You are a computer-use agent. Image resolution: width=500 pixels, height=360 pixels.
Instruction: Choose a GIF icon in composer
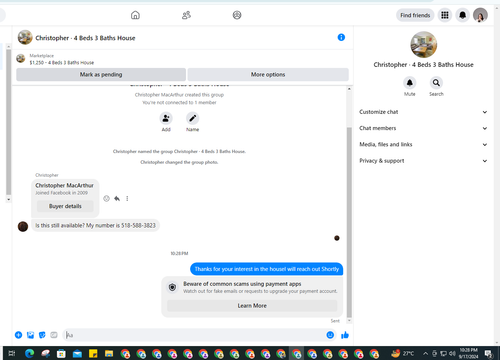point(54,335)
